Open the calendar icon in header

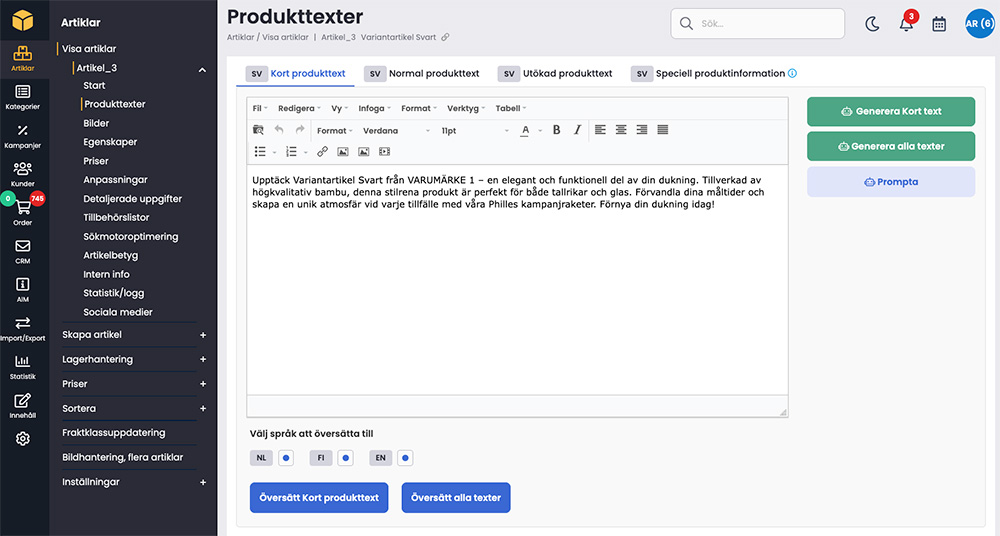pos(939,24)
